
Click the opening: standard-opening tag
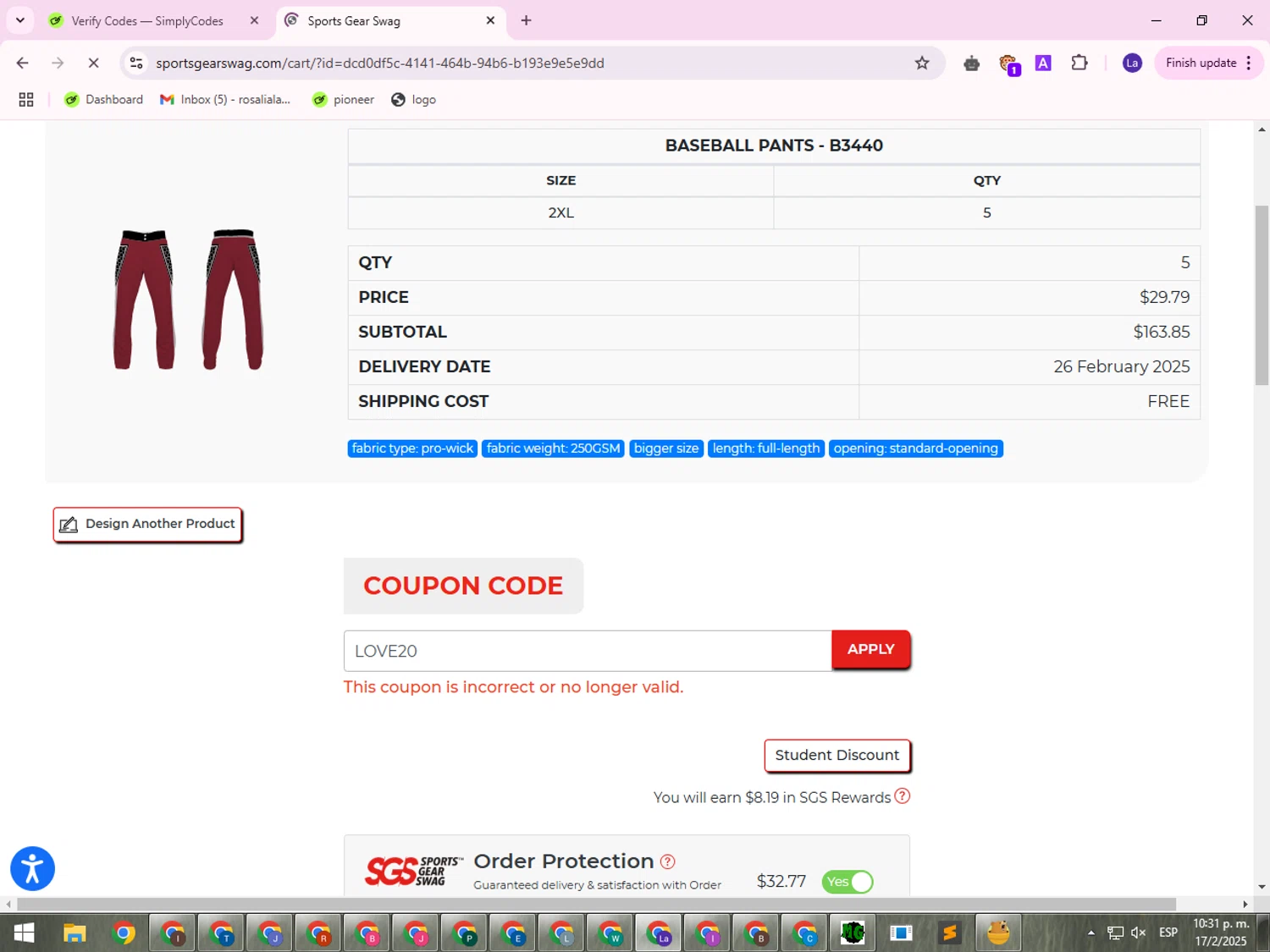pyautogui.click(x=915, y=448)
